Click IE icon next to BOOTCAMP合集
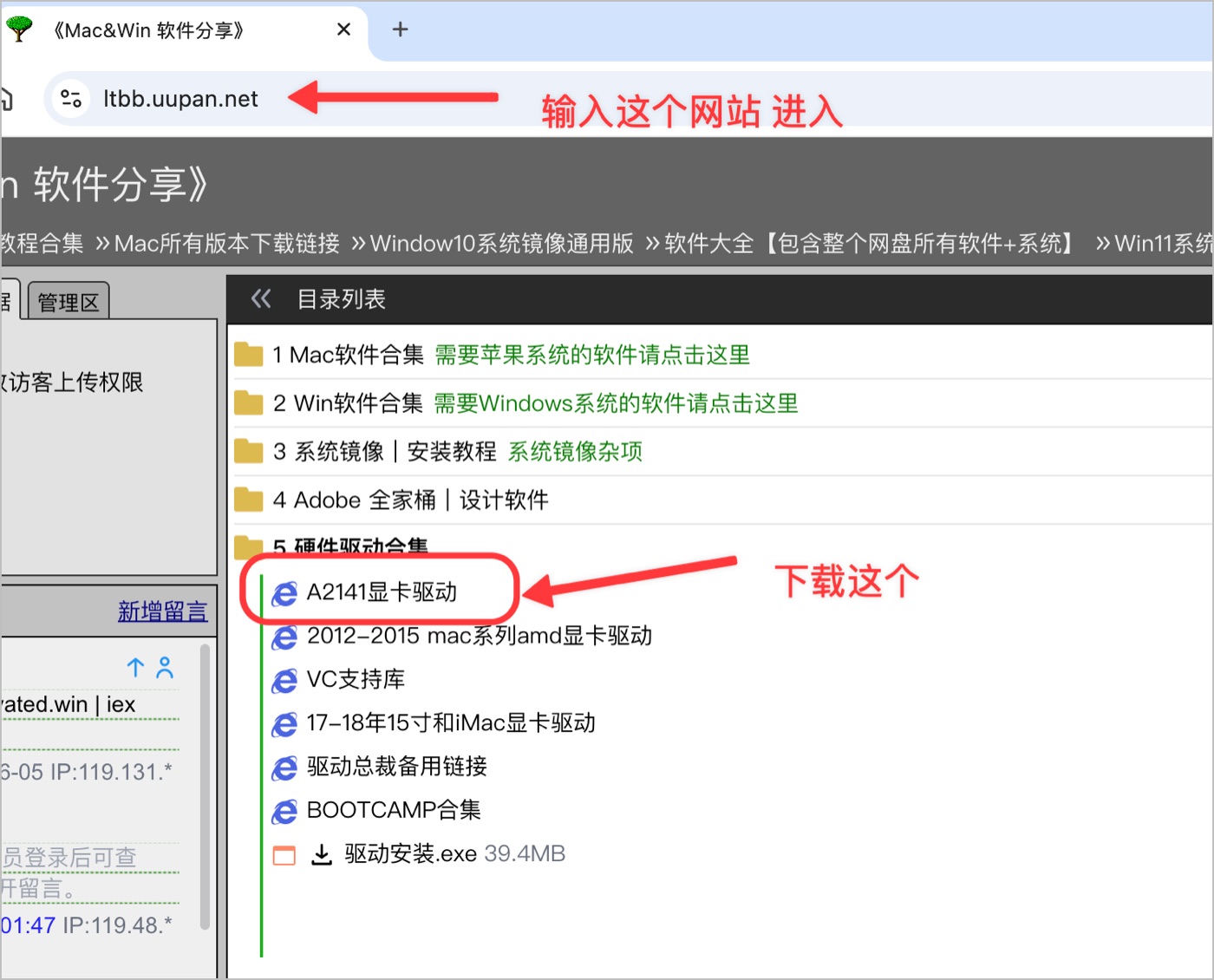The width and height of the screenshot is (1214, 980). 284,811
